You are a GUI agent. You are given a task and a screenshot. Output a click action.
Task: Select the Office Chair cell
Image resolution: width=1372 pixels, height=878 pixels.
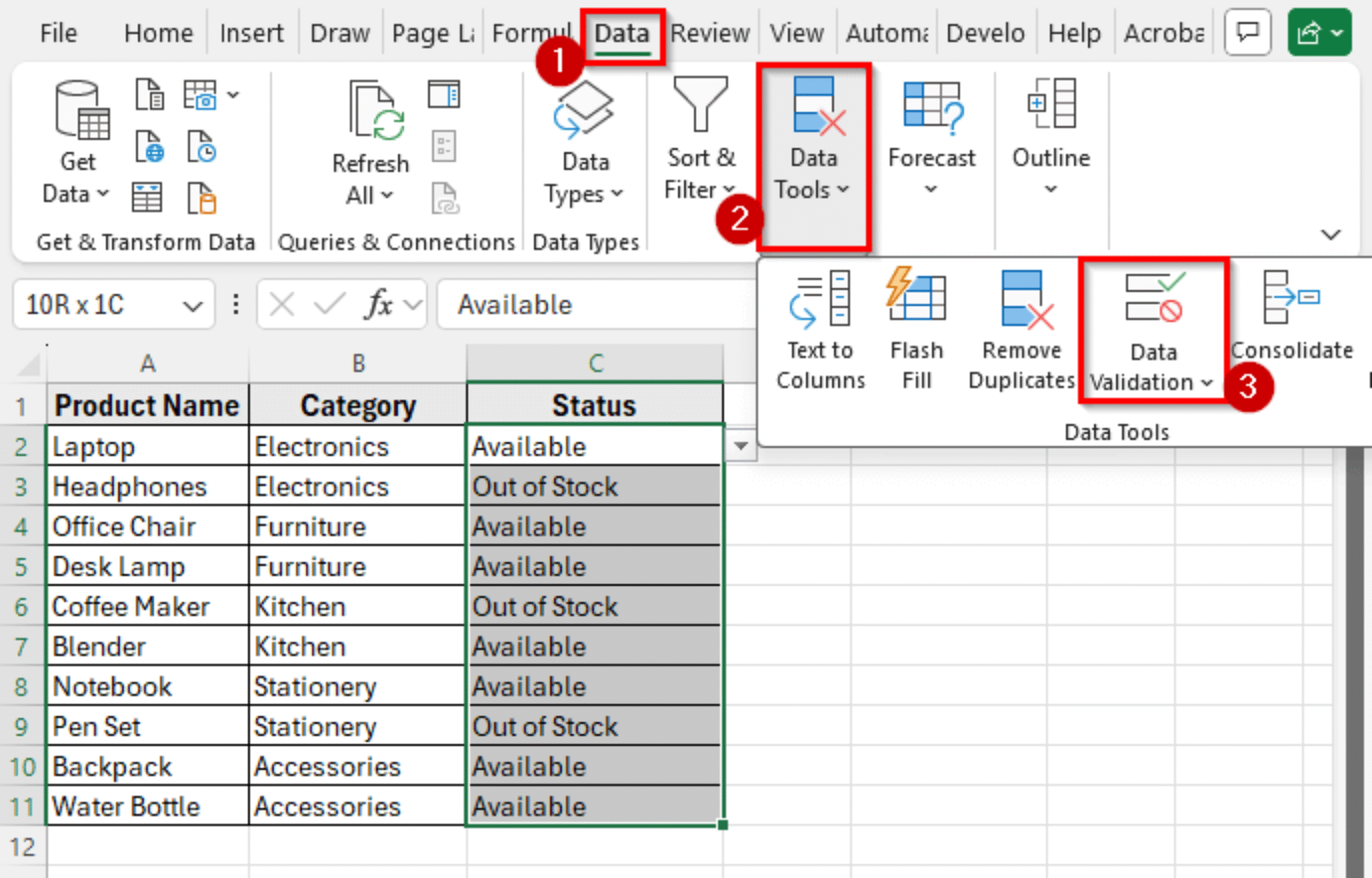(x=147, y=526)
